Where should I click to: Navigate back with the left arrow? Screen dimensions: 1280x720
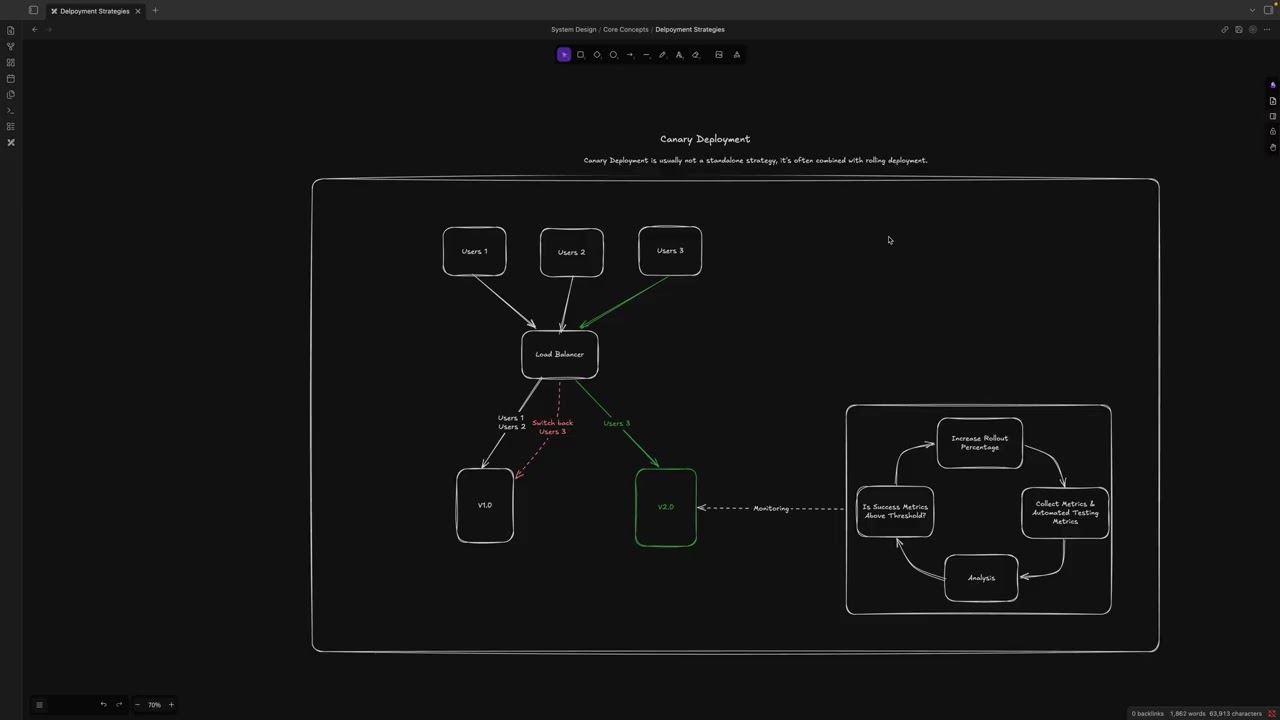coord(34,30)
